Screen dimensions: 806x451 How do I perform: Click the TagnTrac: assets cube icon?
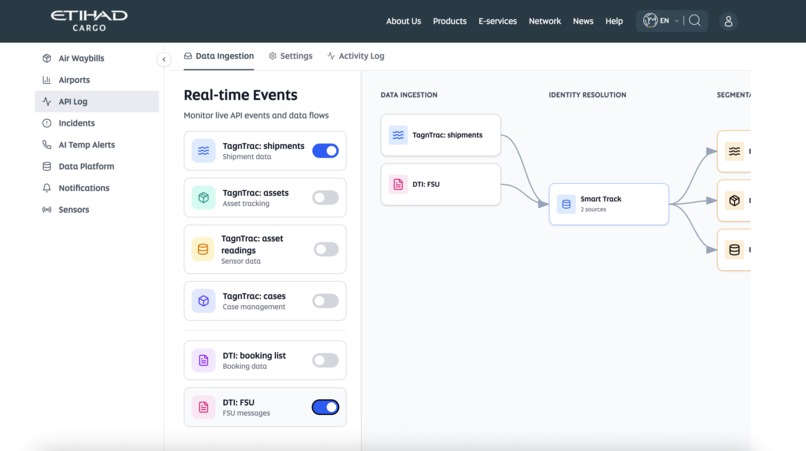[204, 197]
